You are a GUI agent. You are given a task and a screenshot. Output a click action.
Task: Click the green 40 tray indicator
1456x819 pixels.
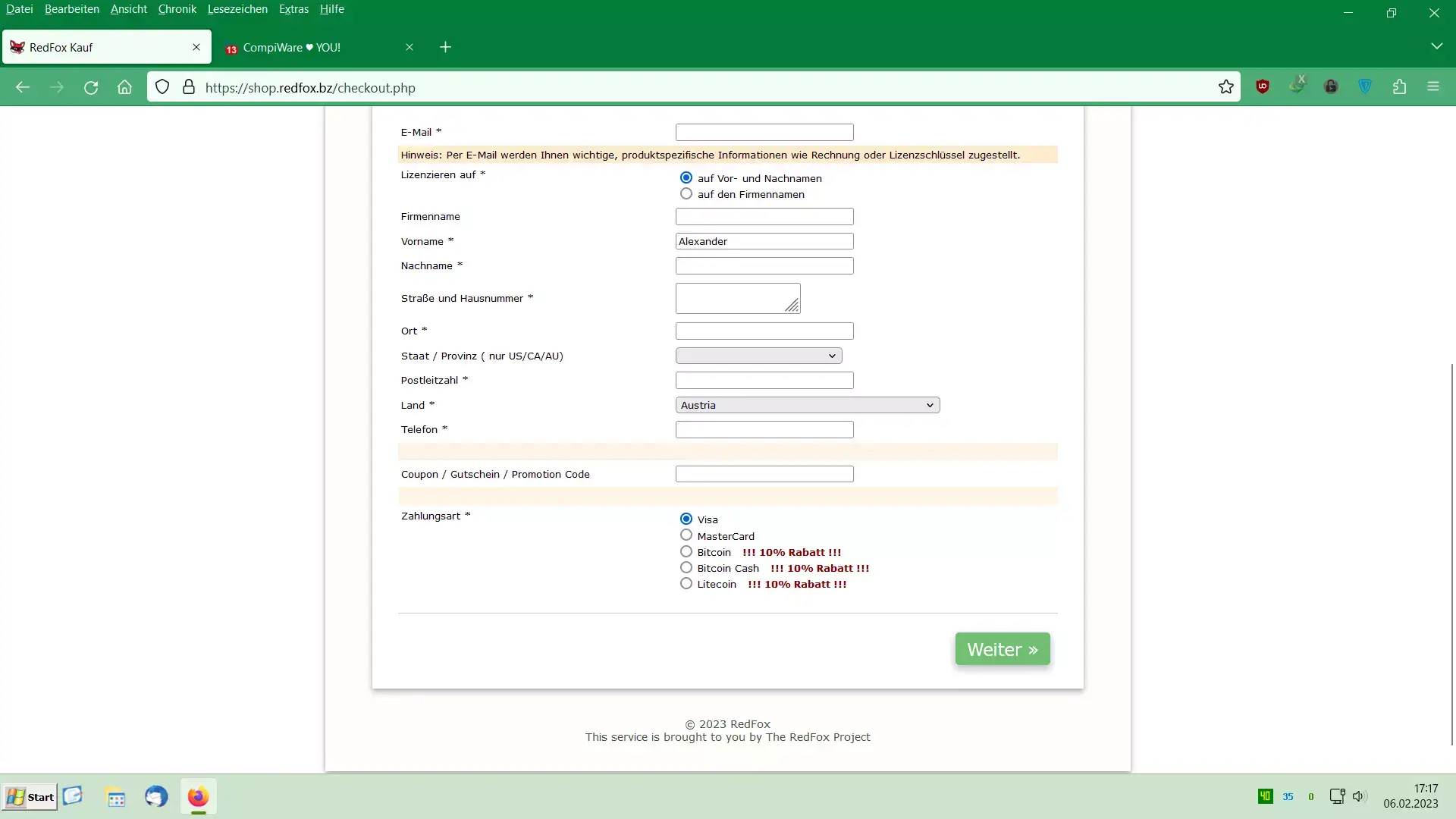(1265, 796)
